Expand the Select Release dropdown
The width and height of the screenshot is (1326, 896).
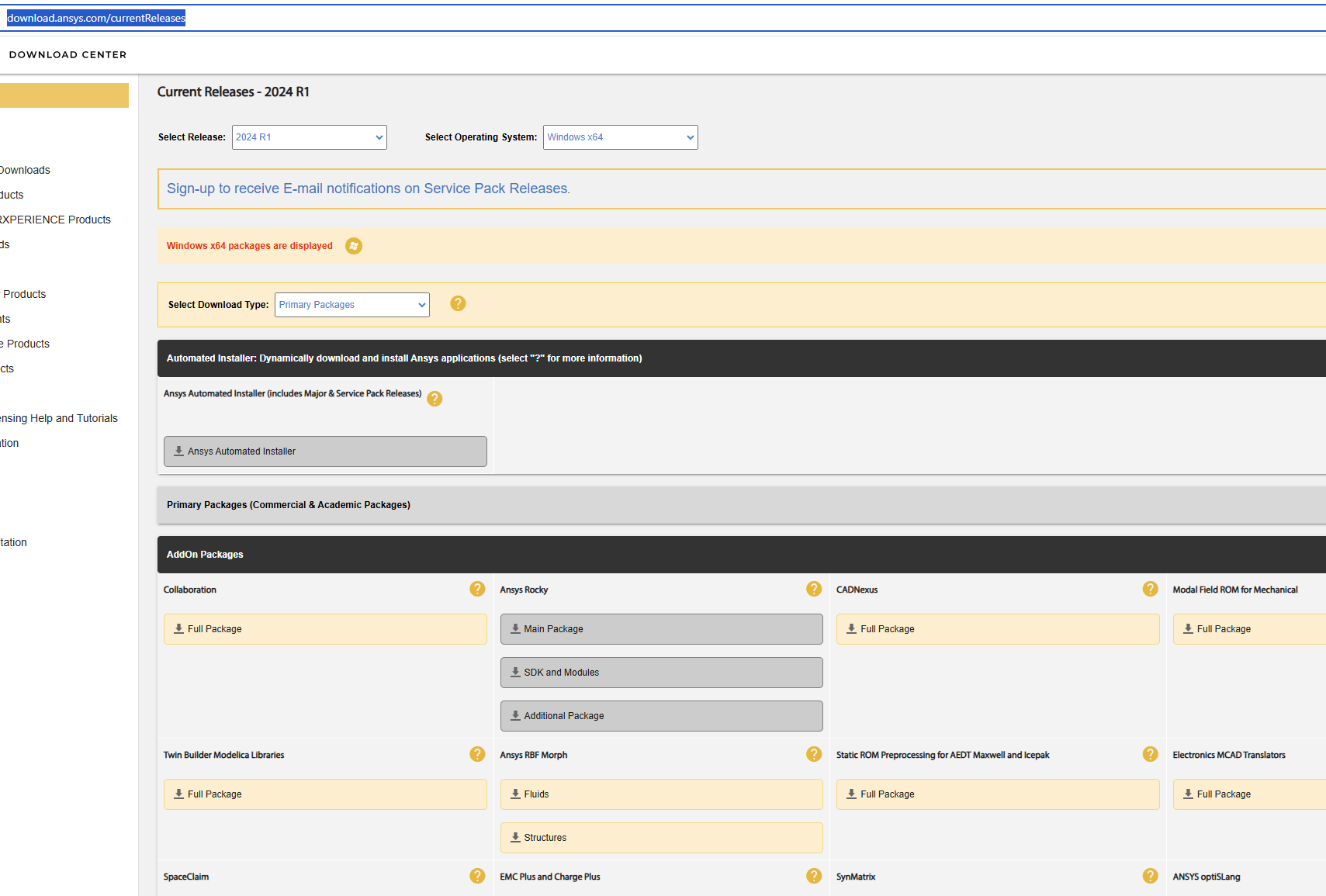click(x=309, y=137)
